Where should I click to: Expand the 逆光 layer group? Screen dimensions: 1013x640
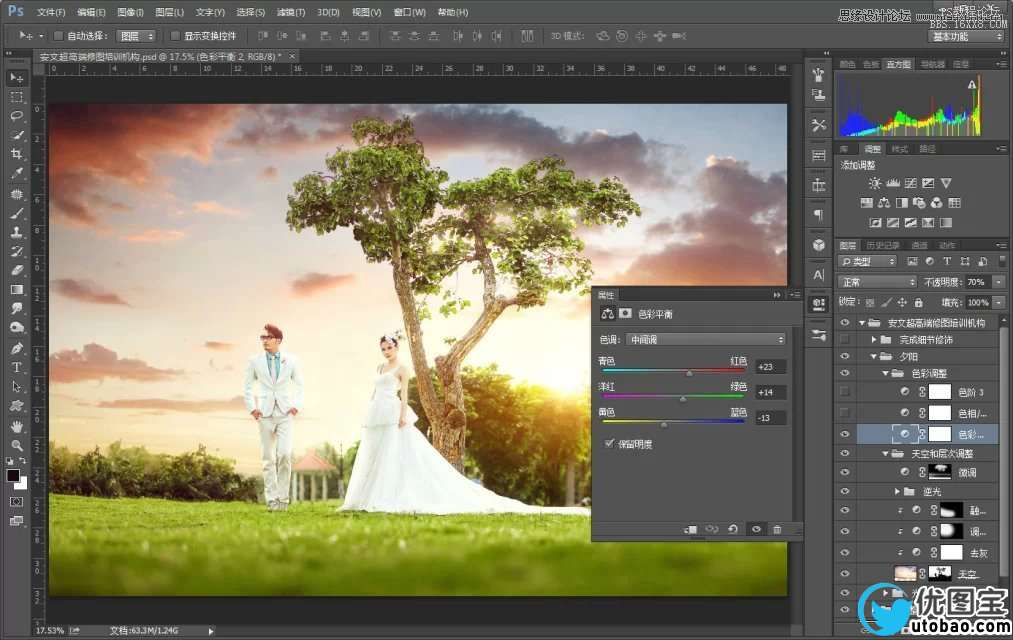click(x=897, y=492)
